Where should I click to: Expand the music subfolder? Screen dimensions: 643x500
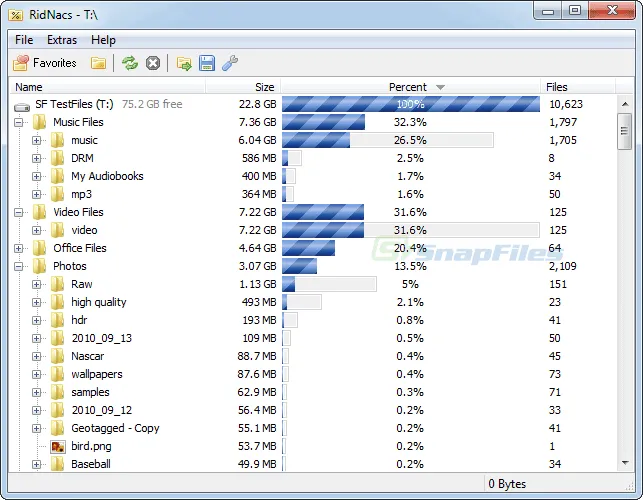36,140
